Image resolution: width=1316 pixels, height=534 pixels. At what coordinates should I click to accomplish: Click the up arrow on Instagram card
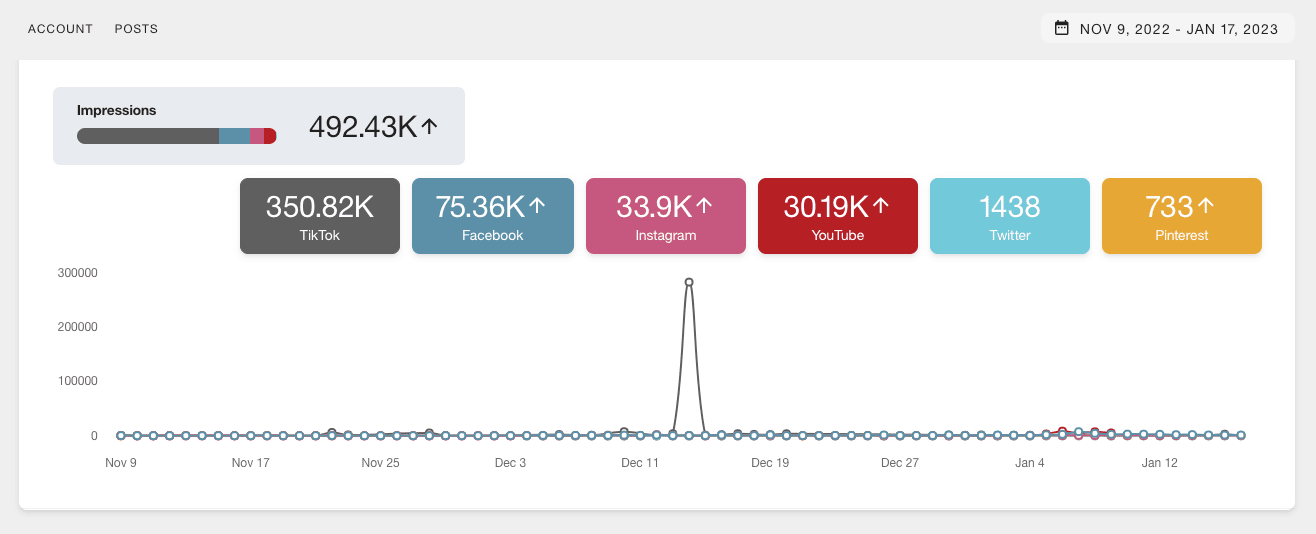pyautogui.click(x=704, y=206)
